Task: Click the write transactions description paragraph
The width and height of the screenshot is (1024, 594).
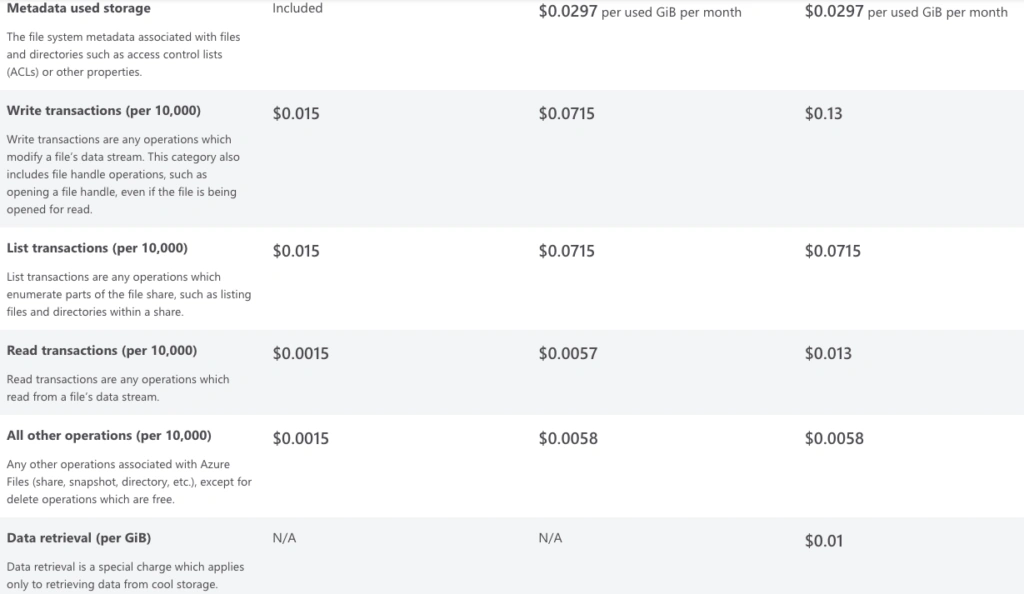Action: [x=123, y=174]
